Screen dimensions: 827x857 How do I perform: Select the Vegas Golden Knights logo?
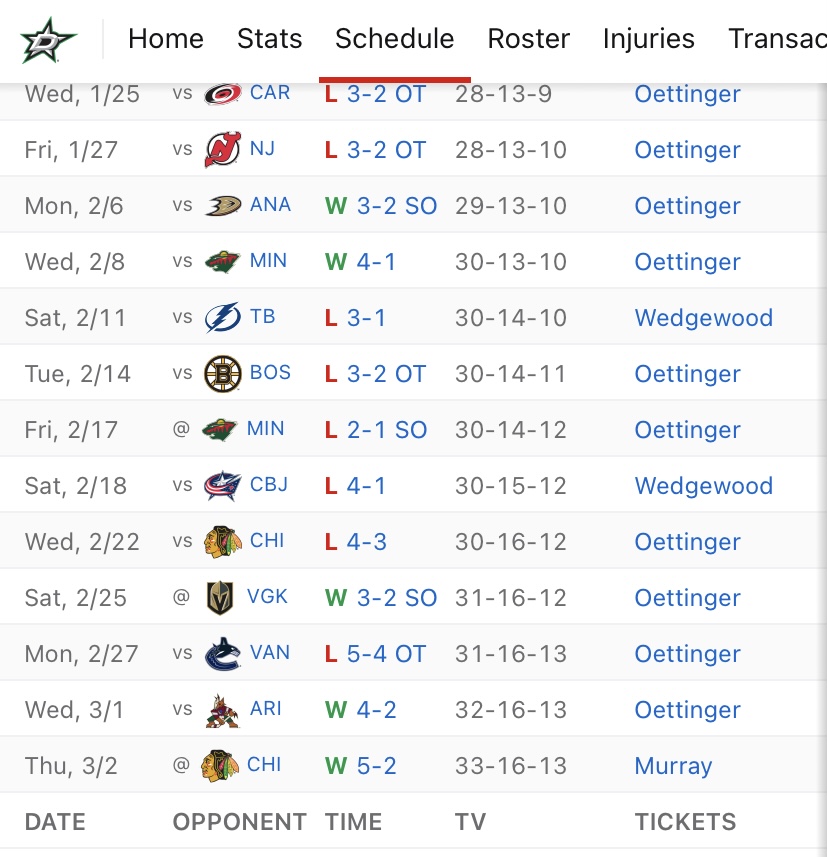(x=220, y=598)
